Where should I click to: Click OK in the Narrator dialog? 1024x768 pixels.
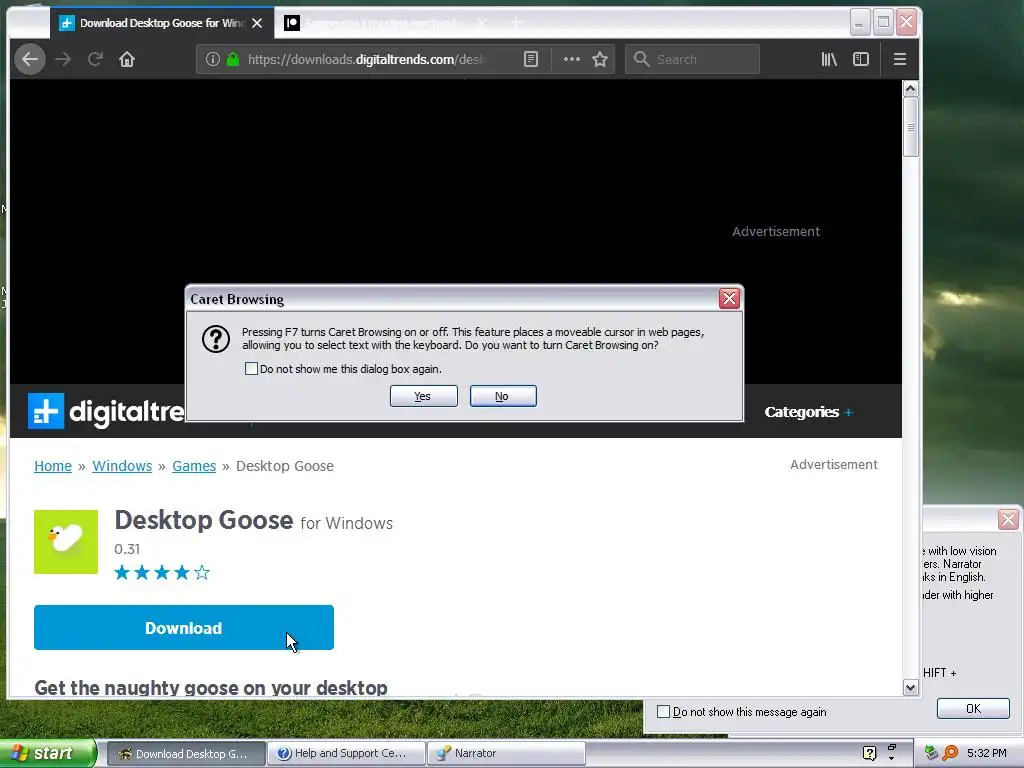pyautogui.click(x=973, y=709)
